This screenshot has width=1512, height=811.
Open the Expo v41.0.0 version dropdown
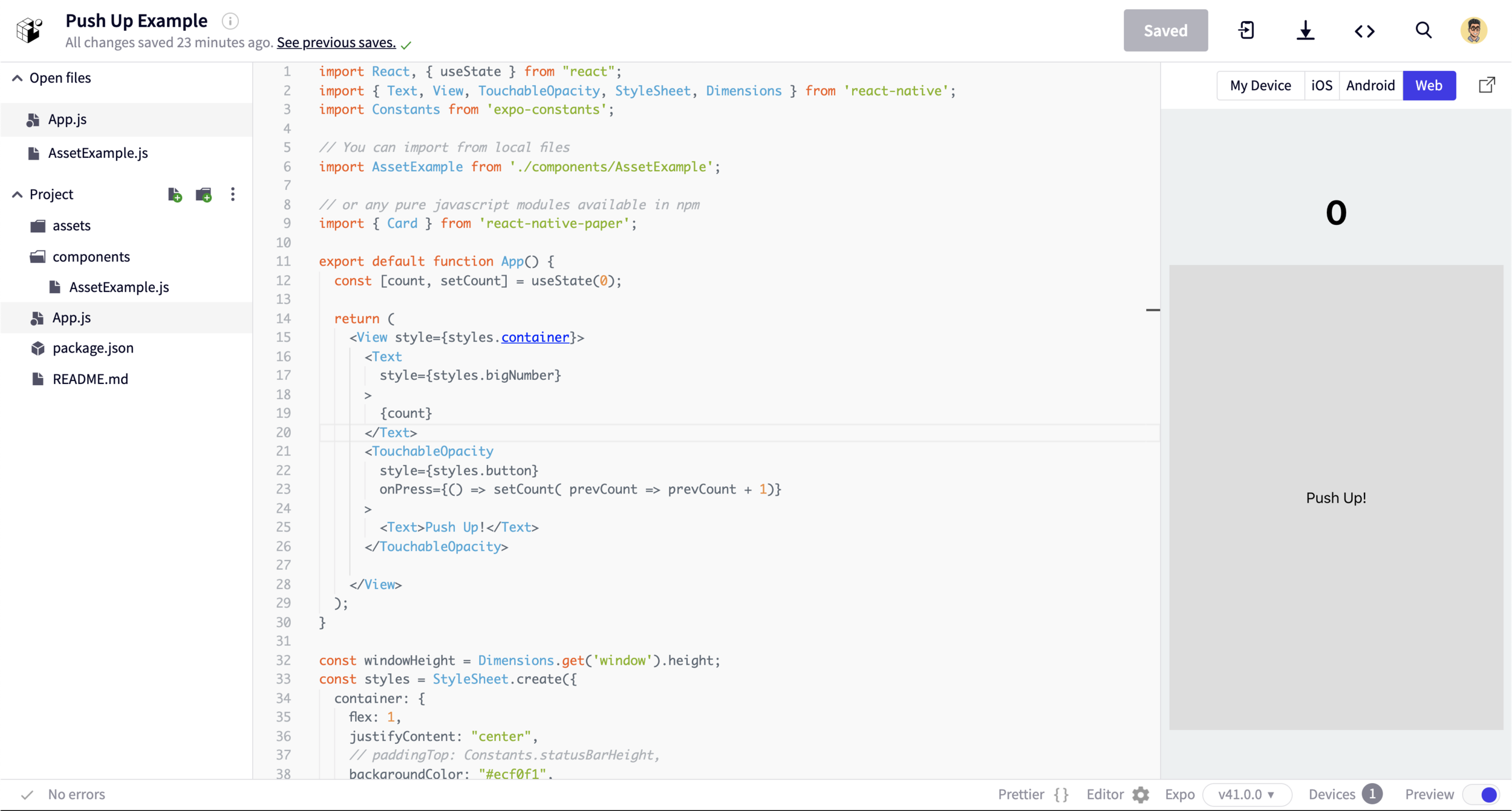(x=1246, y=794)
